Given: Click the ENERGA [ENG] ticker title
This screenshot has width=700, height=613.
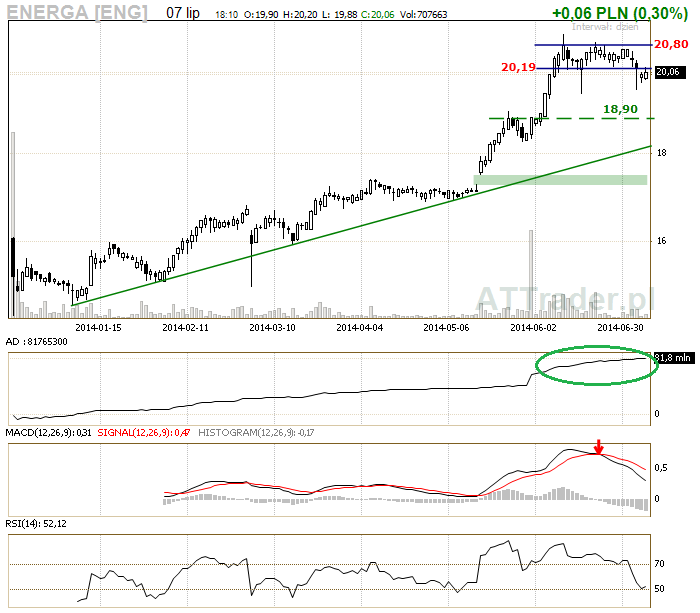Looking at the screenshot, I should (77, 12).
